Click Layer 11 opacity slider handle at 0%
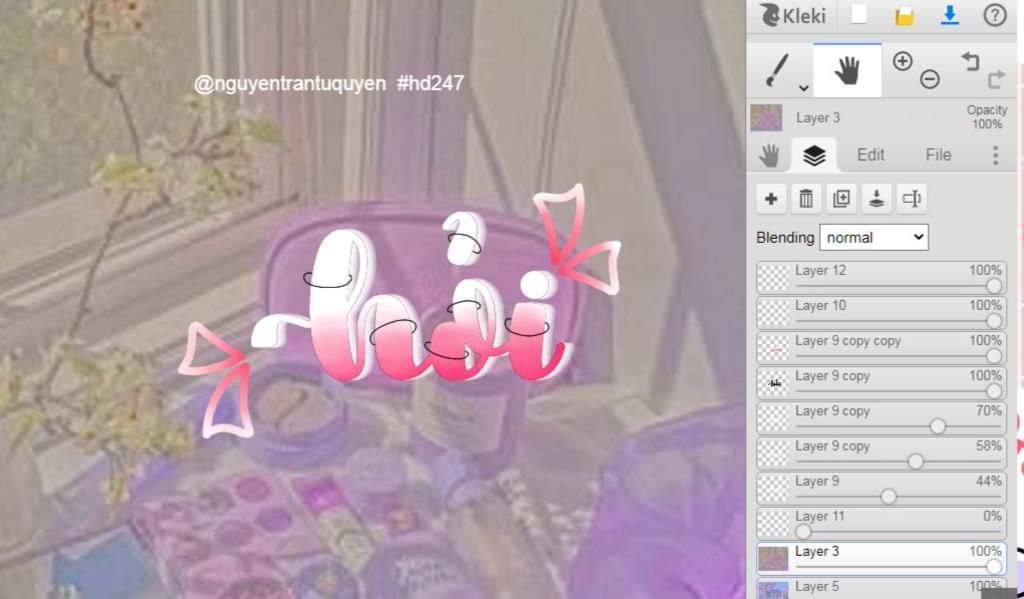The width and height of the screenshot is (1024, 599). [x=803, y=532]
